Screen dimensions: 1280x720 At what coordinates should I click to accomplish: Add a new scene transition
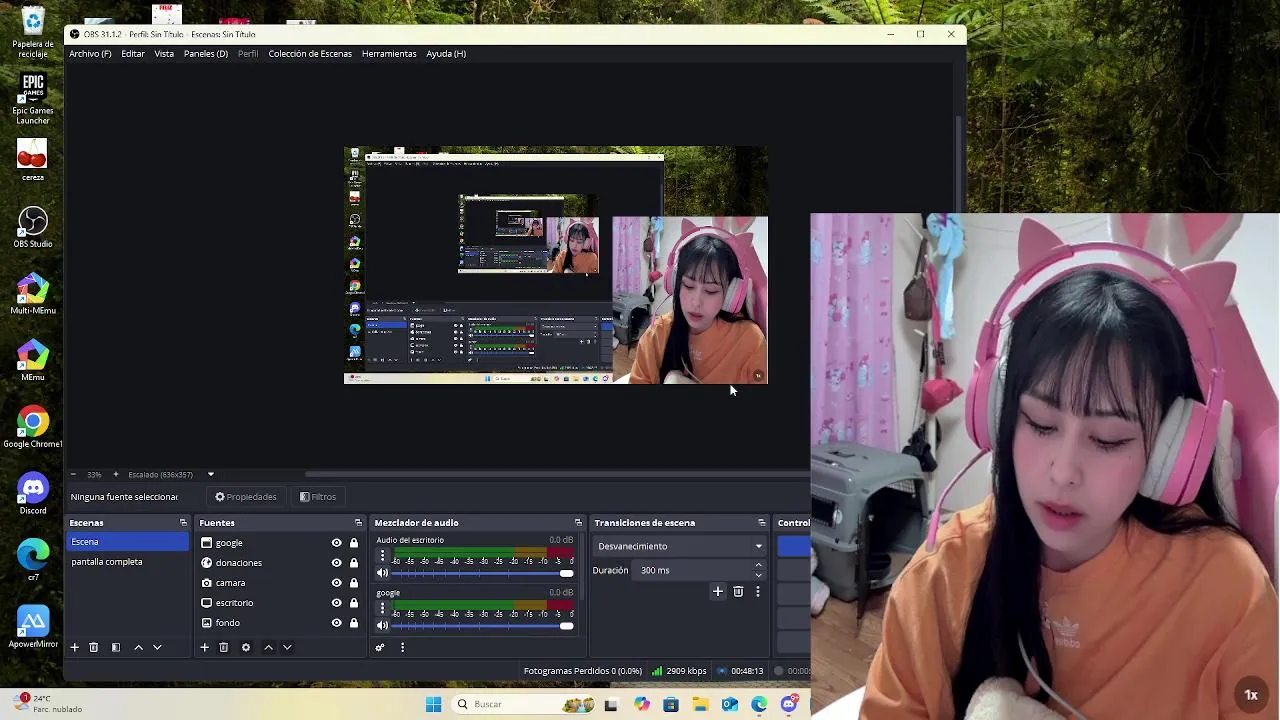point(717,591)
